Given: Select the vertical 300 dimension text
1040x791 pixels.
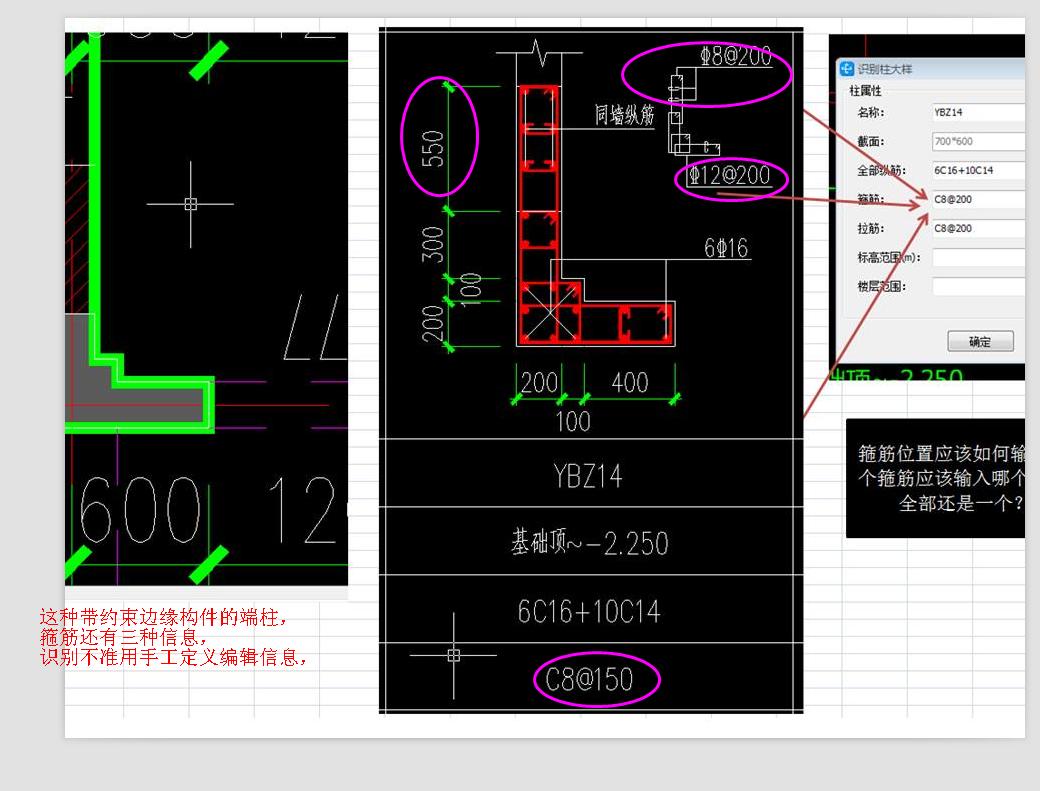Looking at the screenshot, I should tap(432, 244).
